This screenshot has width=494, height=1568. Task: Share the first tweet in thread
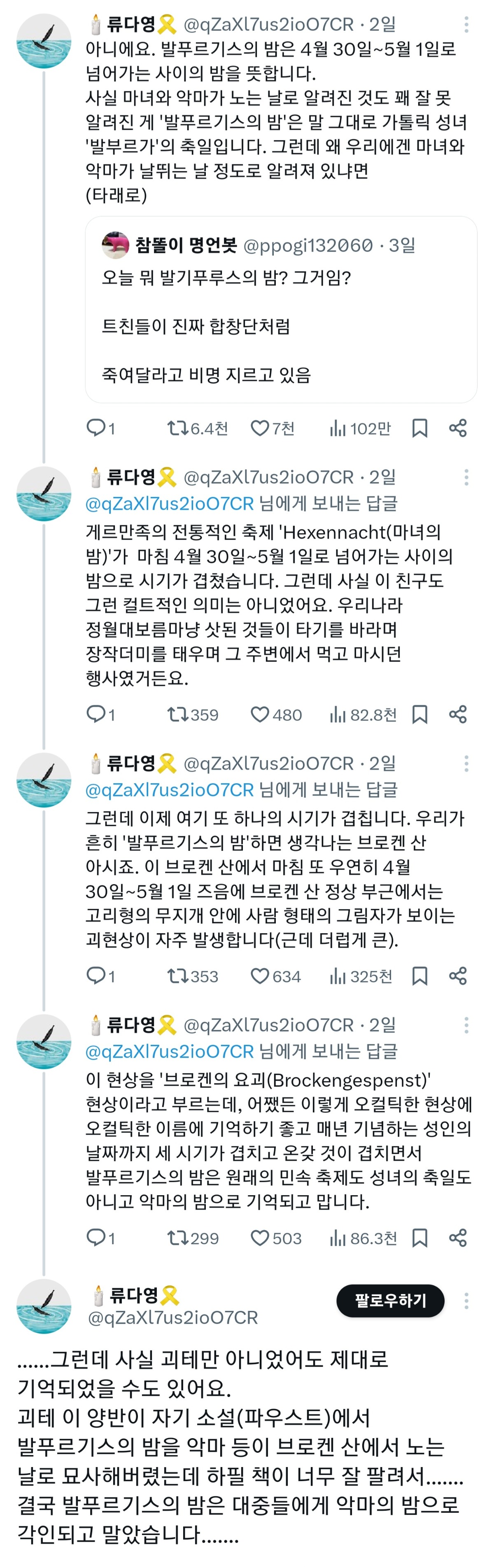point(458,428)
